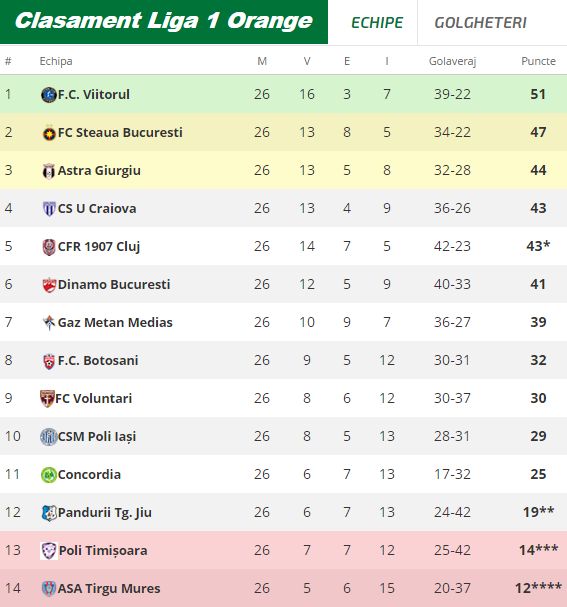Click the FC Steaua Bucuresti star logo
This screenshot has width=567, height=607.
[x=49, y=133]
